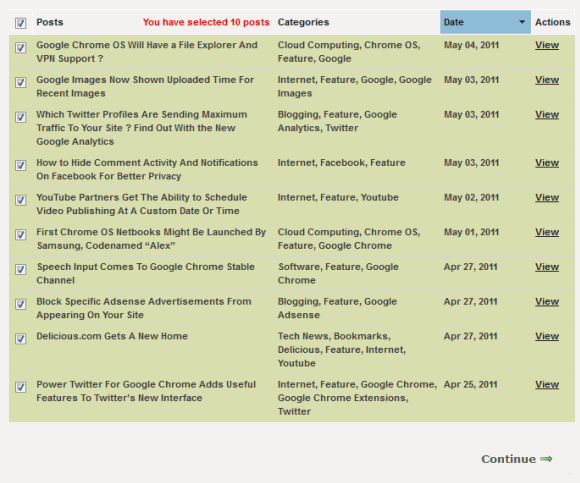580x483 pixels.
Task: Click title 'First Chrome OS Netbooks Might Be Launched'
Action: [151, 239]
